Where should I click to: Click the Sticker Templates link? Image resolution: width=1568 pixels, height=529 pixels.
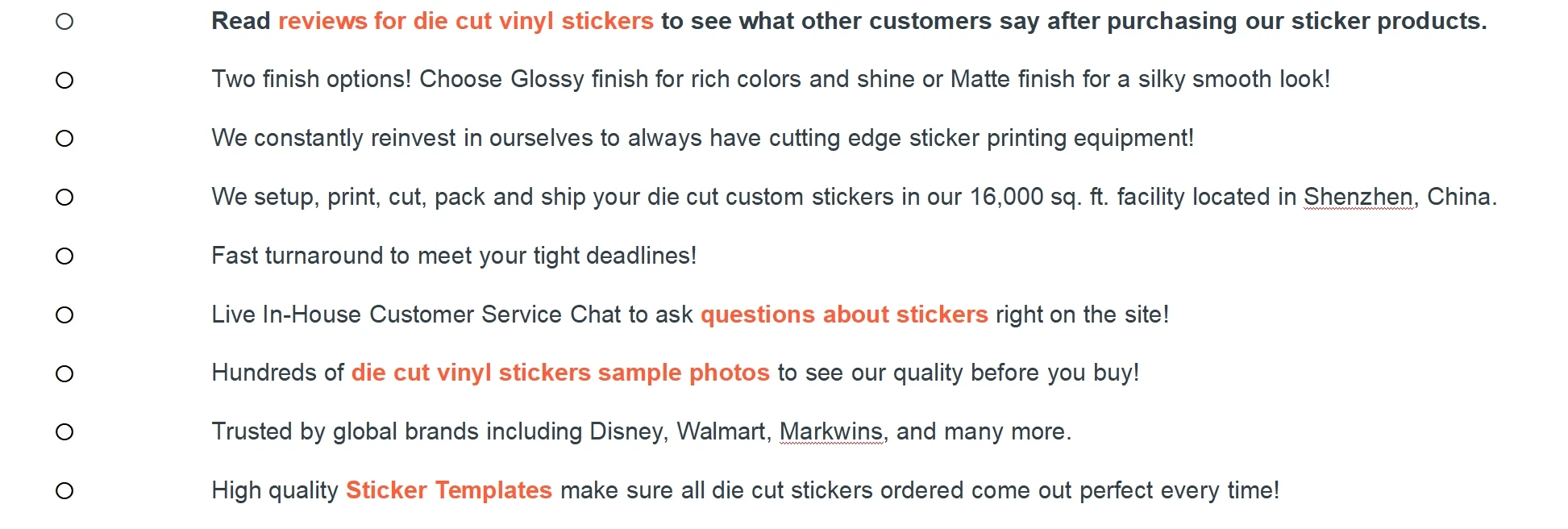pyautogui.click(x=448, y=490)
